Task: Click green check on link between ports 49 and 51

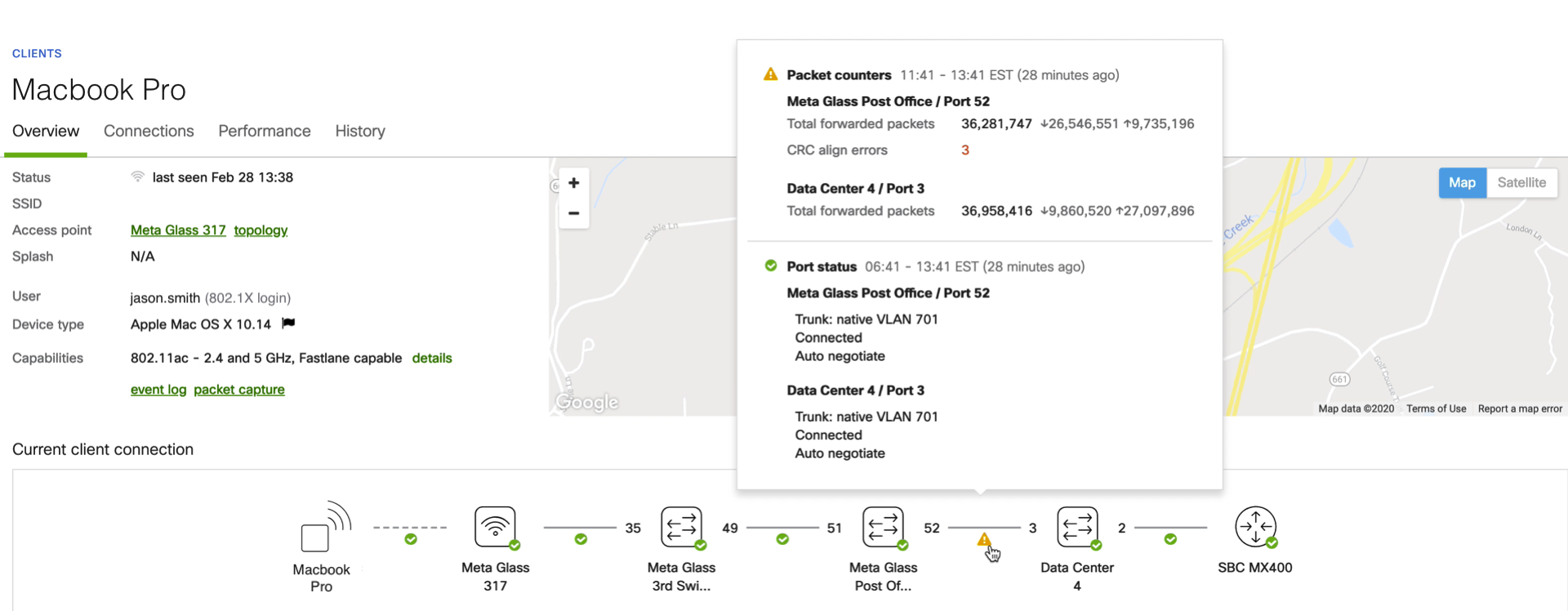Action: tap(782, 539)
